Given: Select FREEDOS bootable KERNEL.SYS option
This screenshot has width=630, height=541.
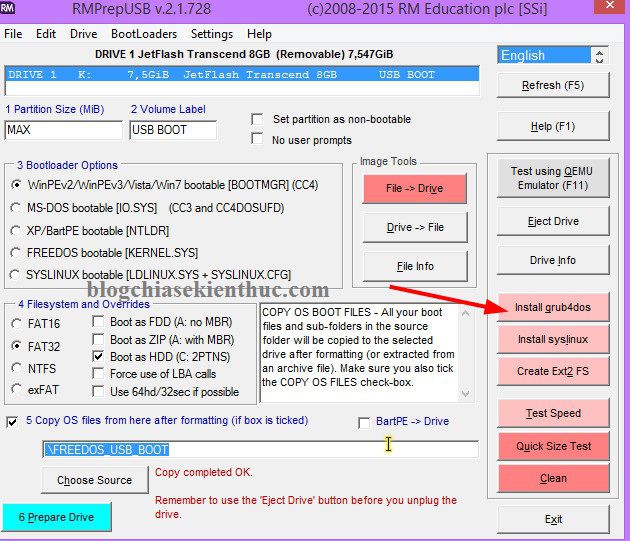Looking at the screenshot, I should [16, 253].
